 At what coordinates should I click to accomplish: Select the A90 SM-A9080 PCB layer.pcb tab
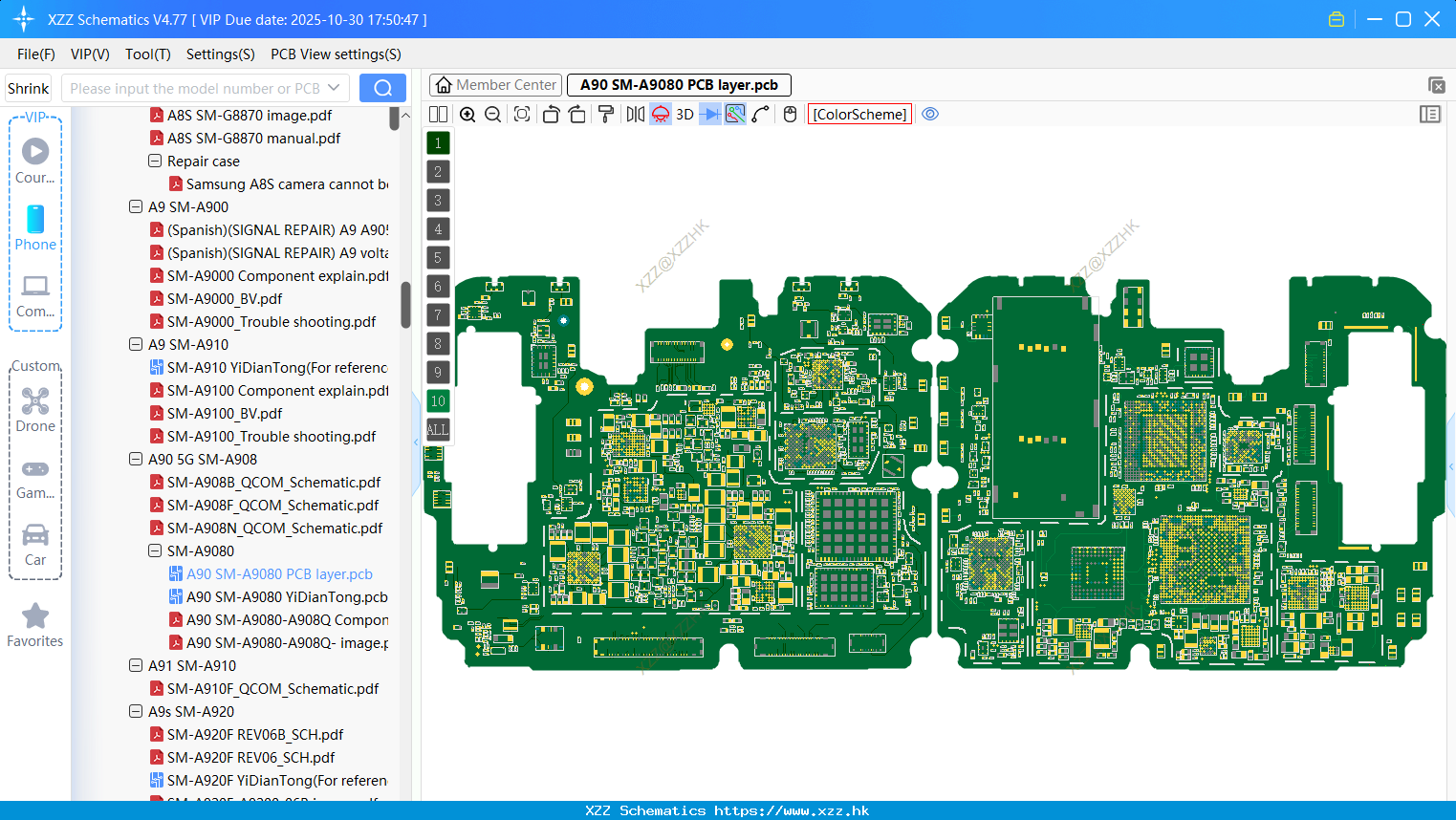coord(679,85)
